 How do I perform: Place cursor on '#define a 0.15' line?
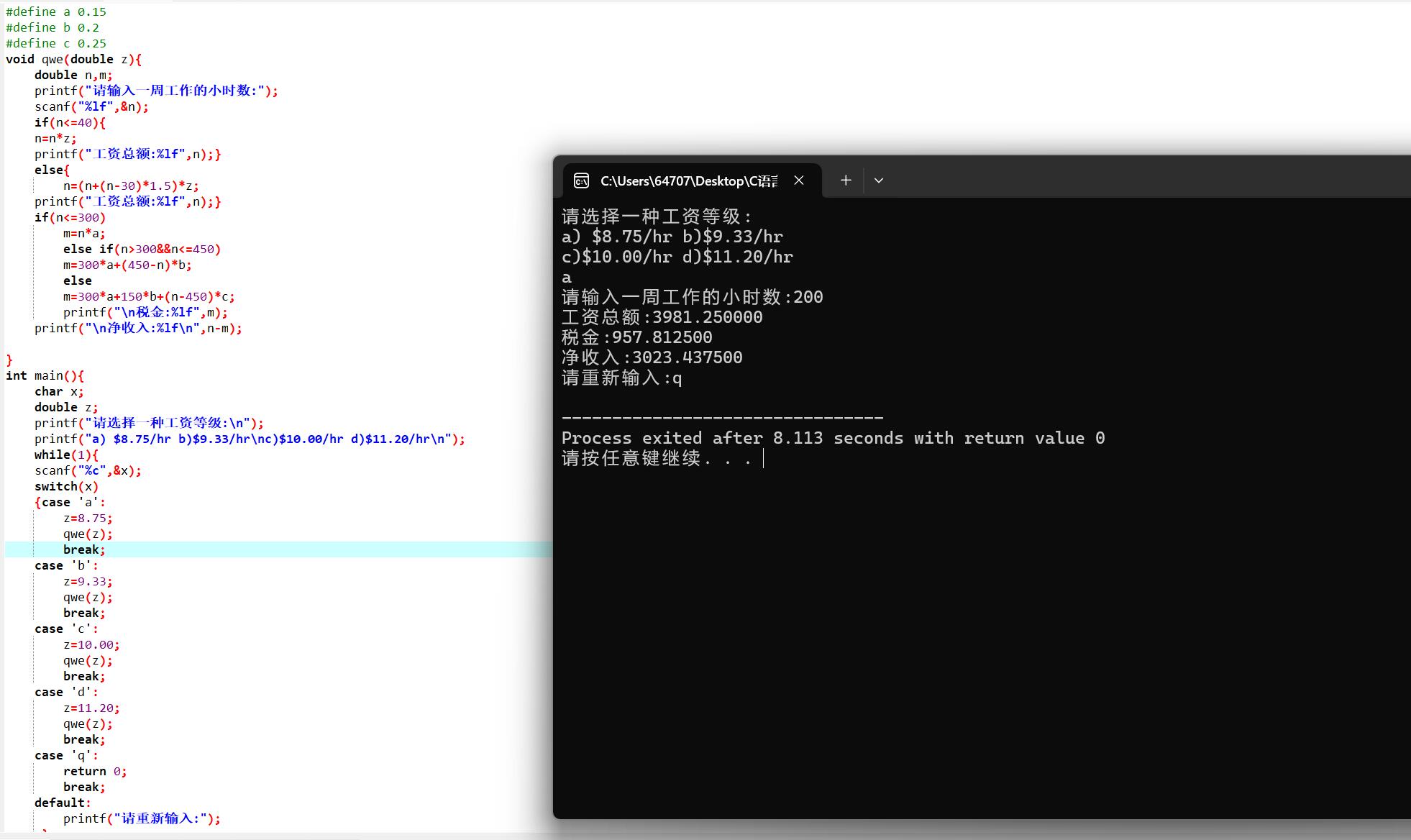(x=56, y=12)
